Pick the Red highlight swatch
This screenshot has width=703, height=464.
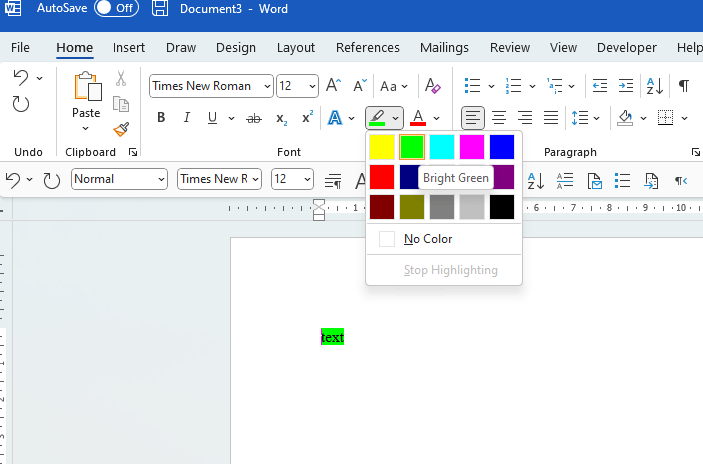(x=382, y=177)
